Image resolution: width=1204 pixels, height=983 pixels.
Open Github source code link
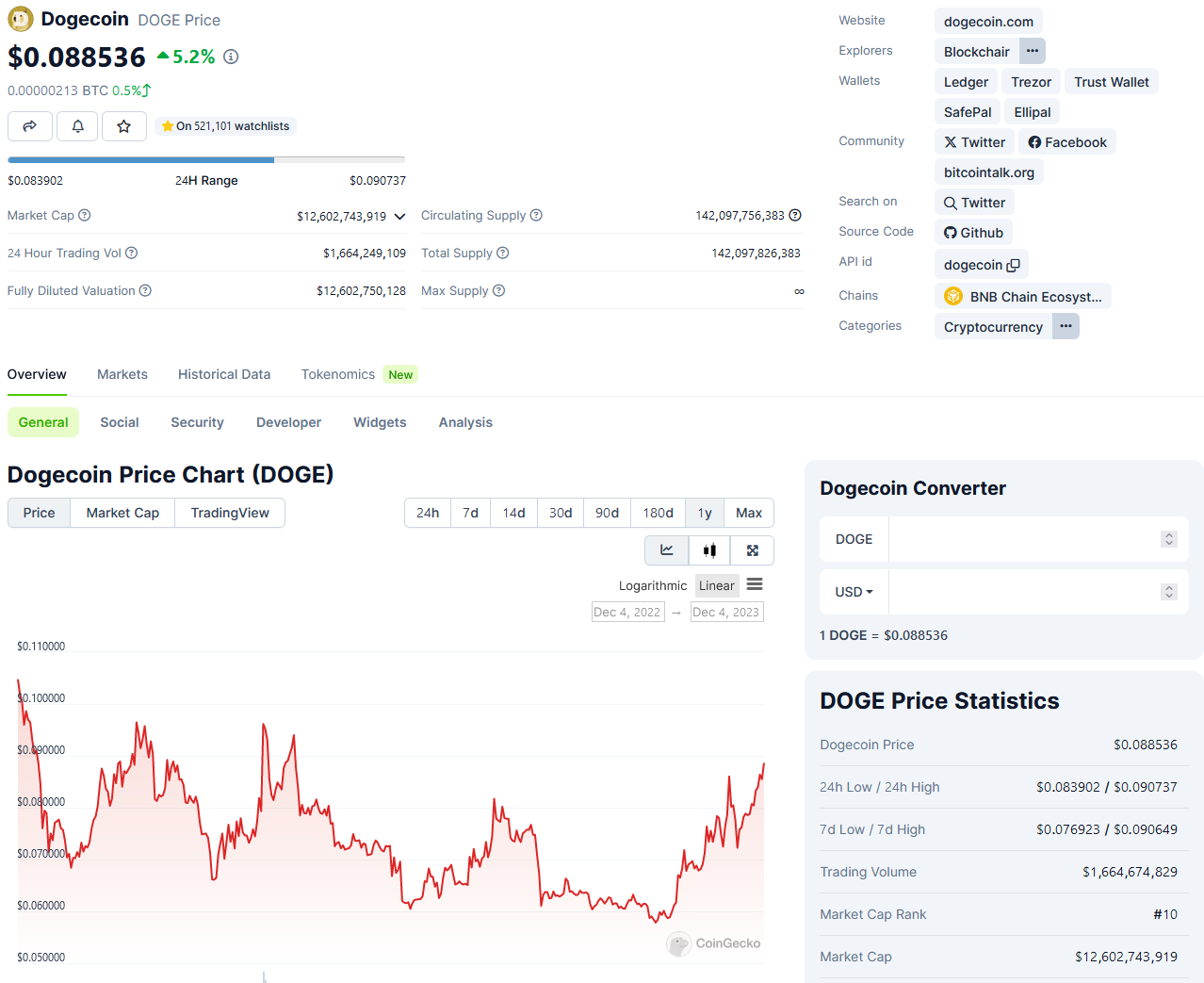(x=974, y=233)
